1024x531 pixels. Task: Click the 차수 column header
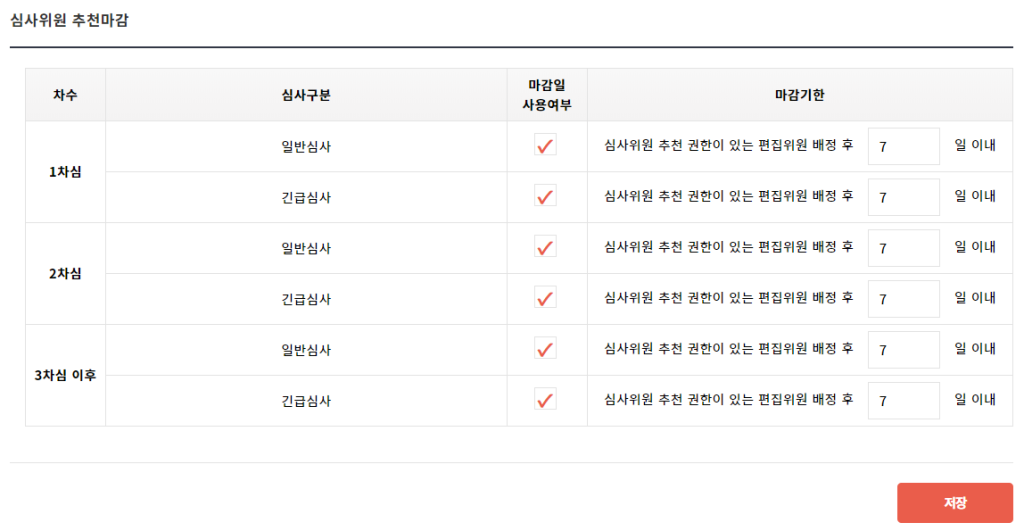(65, 95)
